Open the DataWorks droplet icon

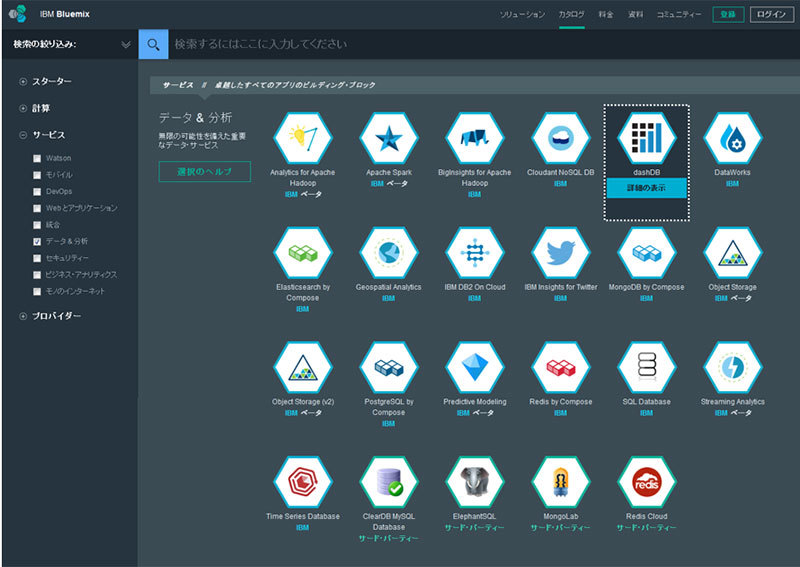[x=733, y=138]
